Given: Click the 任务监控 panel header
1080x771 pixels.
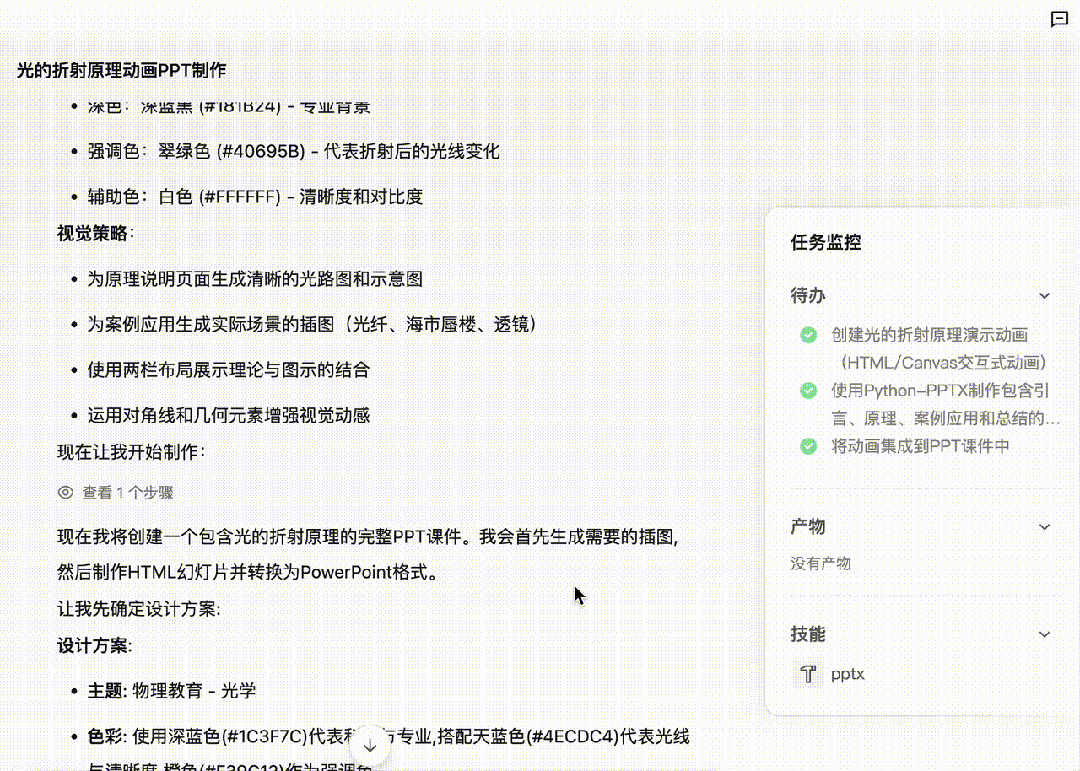Looking at the screenshot, I should point(826,242).
